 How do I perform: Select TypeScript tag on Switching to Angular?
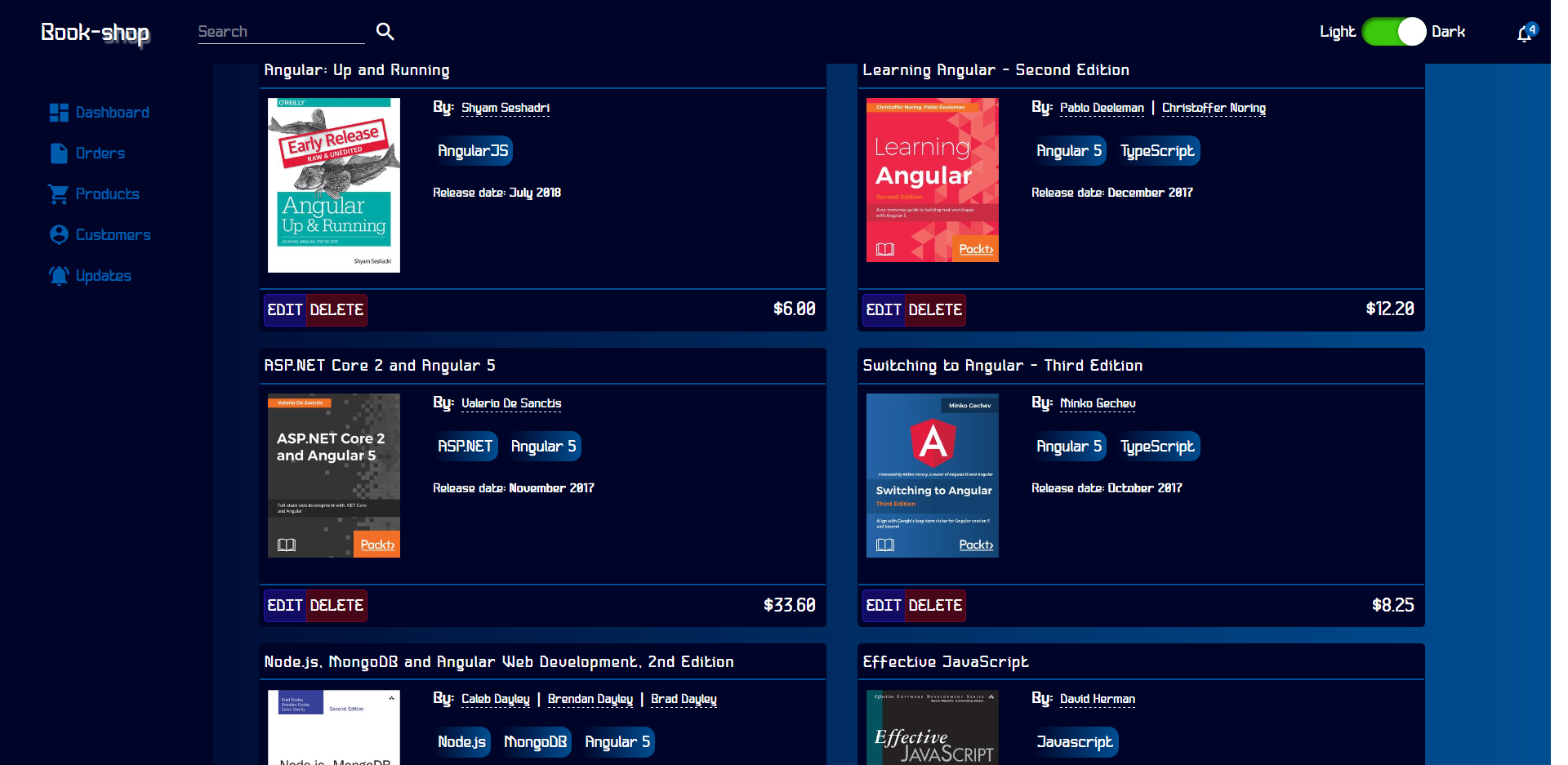(x=1157, y=447)
